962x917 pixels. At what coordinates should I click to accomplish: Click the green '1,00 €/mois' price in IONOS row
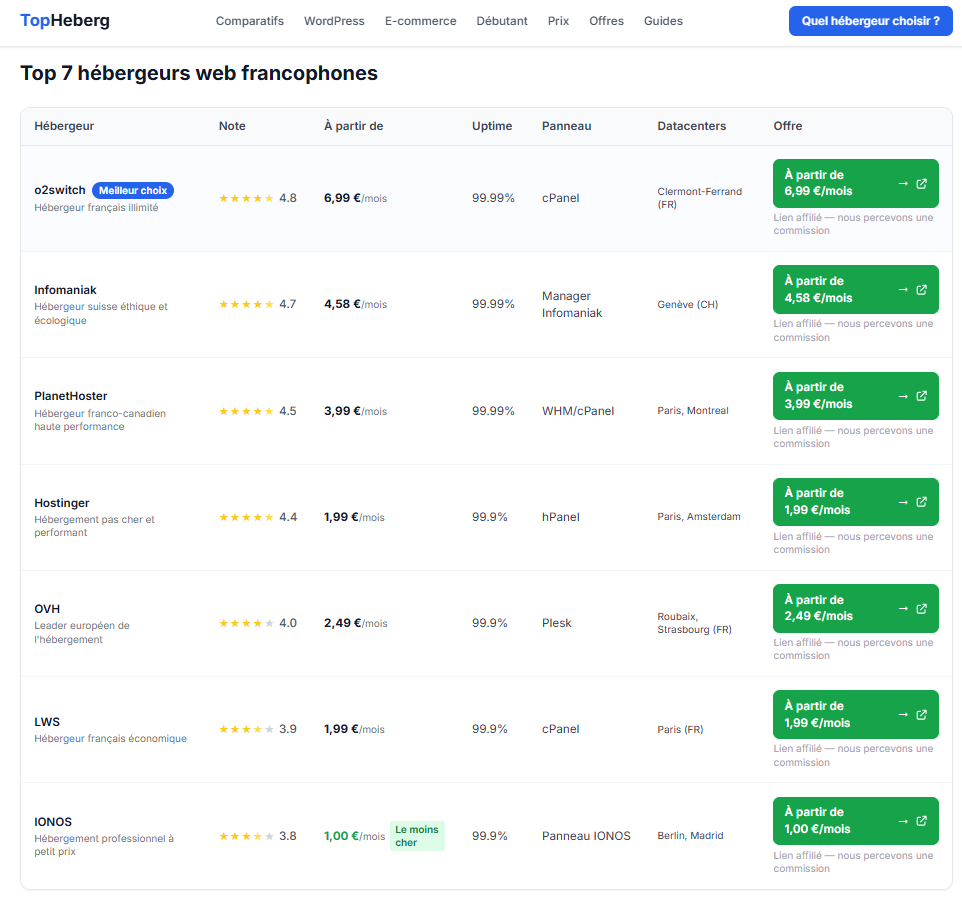(x=355, y=836)
